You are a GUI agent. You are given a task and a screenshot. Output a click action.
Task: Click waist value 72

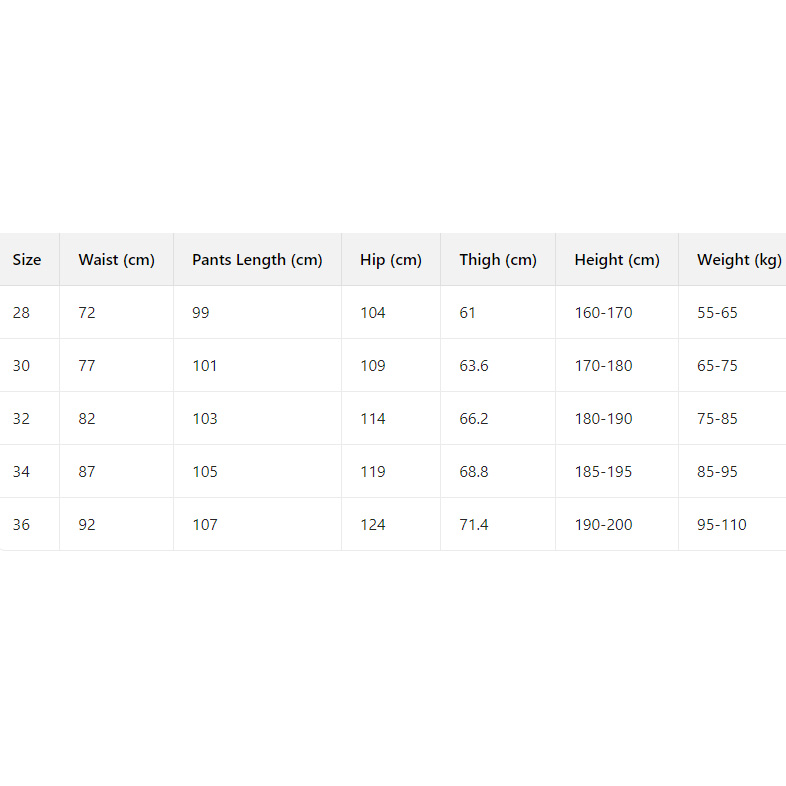(87, 313)
